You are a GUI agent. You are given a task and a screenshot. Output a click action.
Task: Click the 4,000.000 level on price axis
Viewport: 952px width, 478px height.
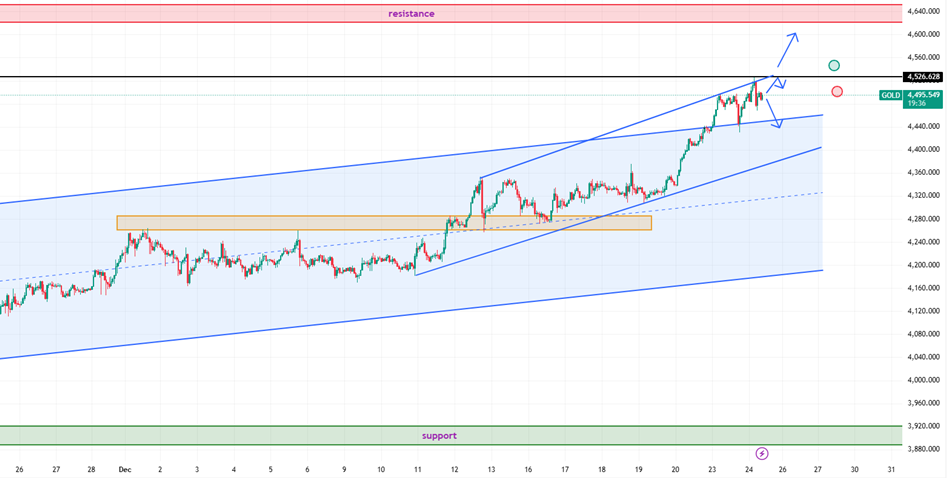point(922,381)
